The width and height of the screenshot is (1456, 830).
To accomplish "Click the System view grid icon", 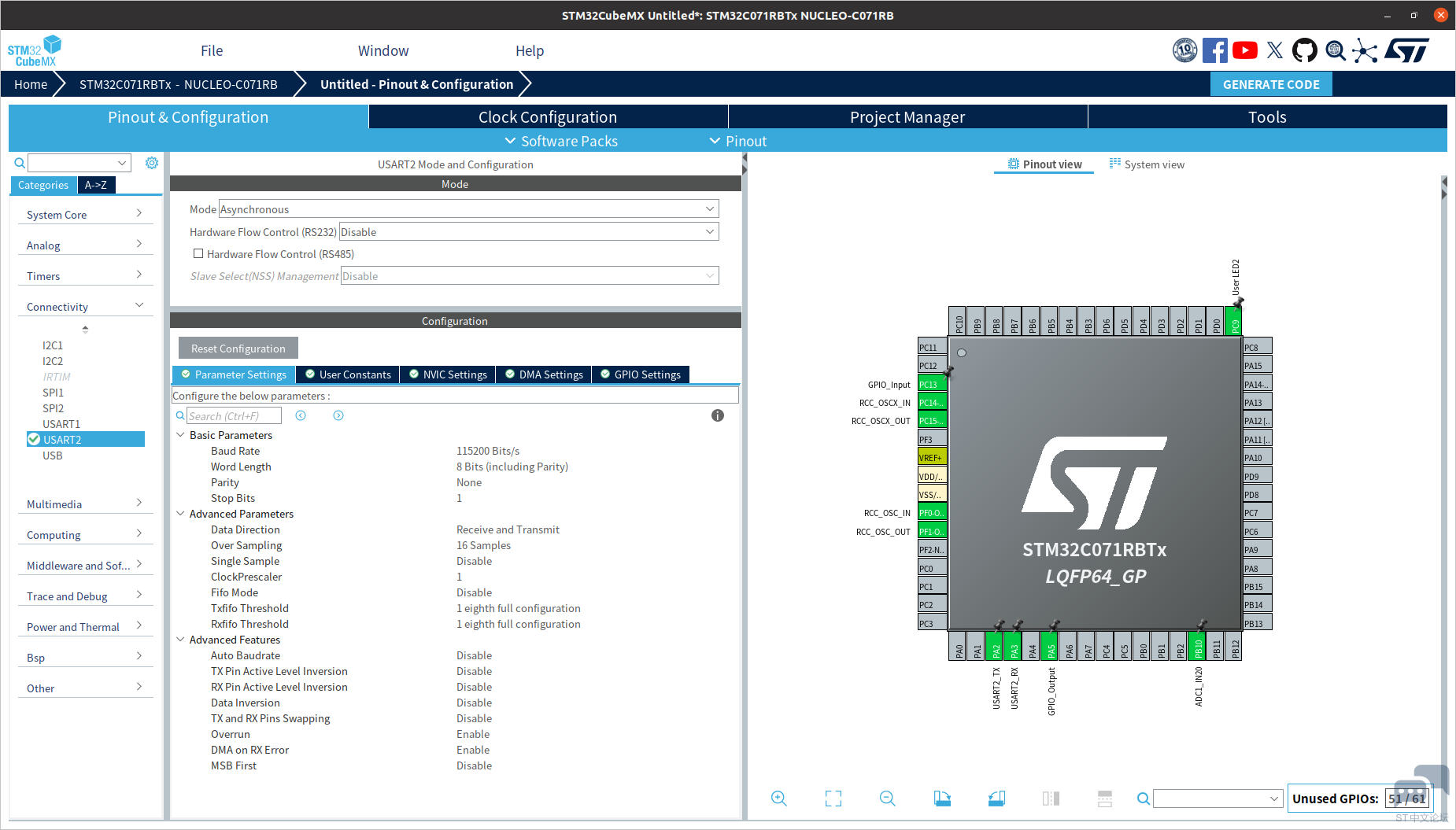I will coord(1114,164).
